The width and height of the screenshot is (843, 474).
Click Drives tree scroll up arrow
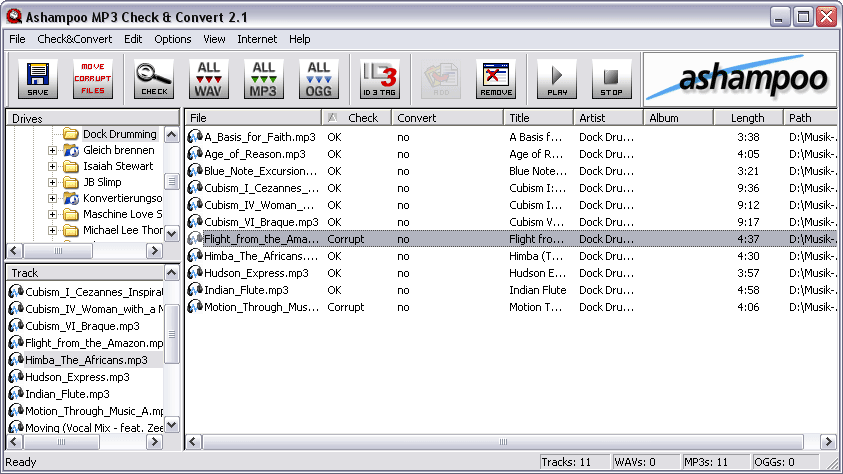click(x=172, y=134)
